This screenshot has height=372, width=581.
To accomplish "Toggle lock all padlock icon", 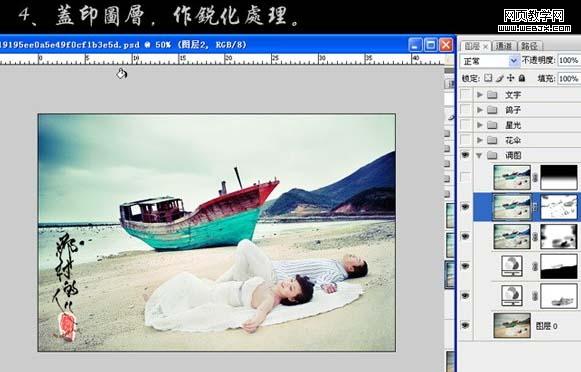I will click(522, 78).
